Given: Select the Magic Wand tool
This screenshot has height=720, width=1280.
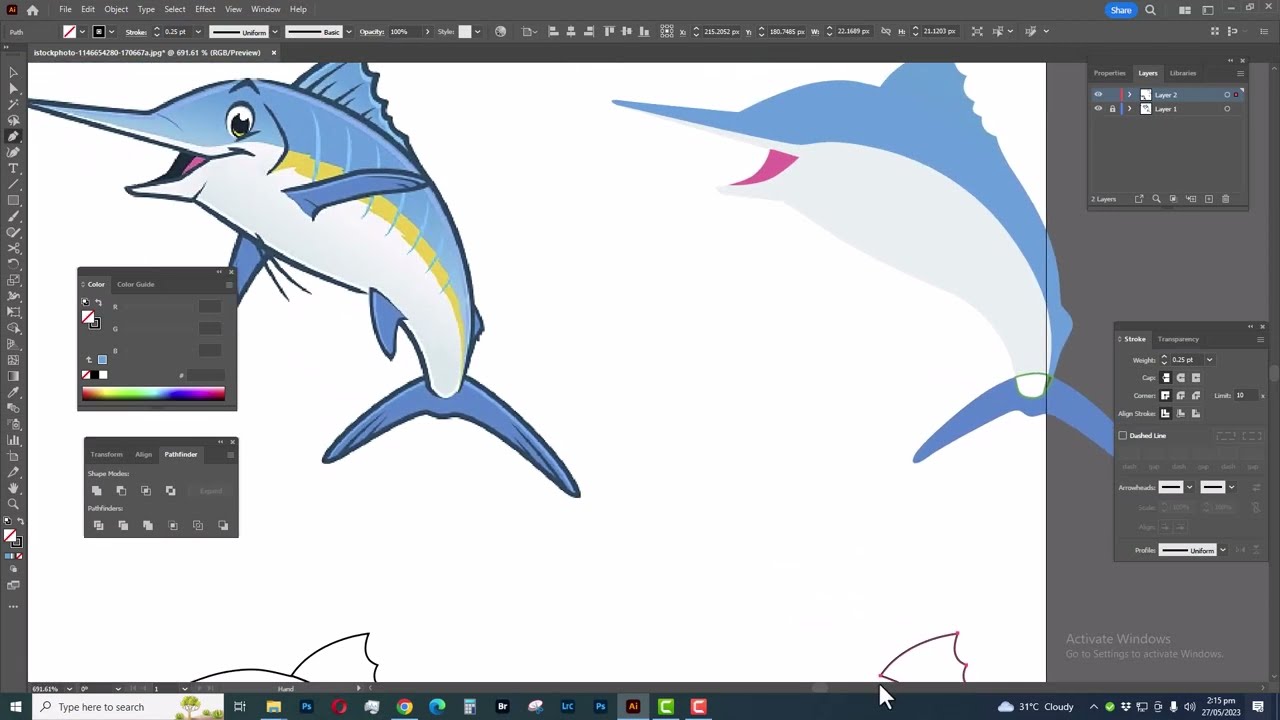Looking at the screenshot, I should [x=13, y=104].
